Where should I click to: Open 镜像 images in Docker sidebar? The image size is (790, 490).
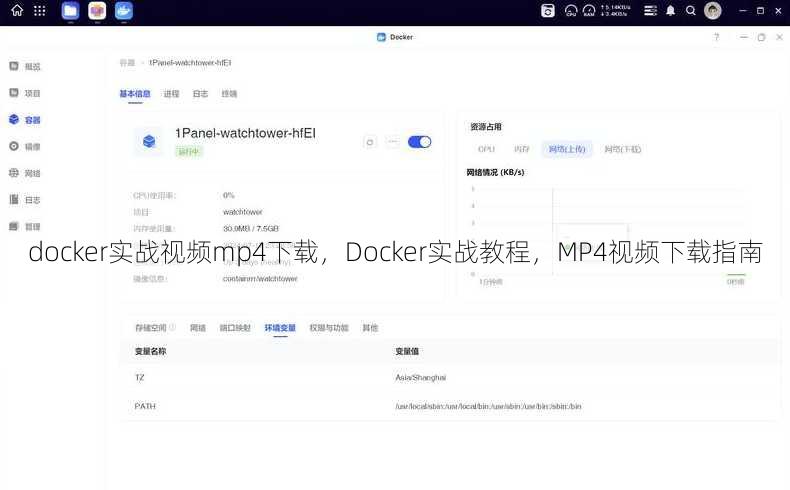25,147
